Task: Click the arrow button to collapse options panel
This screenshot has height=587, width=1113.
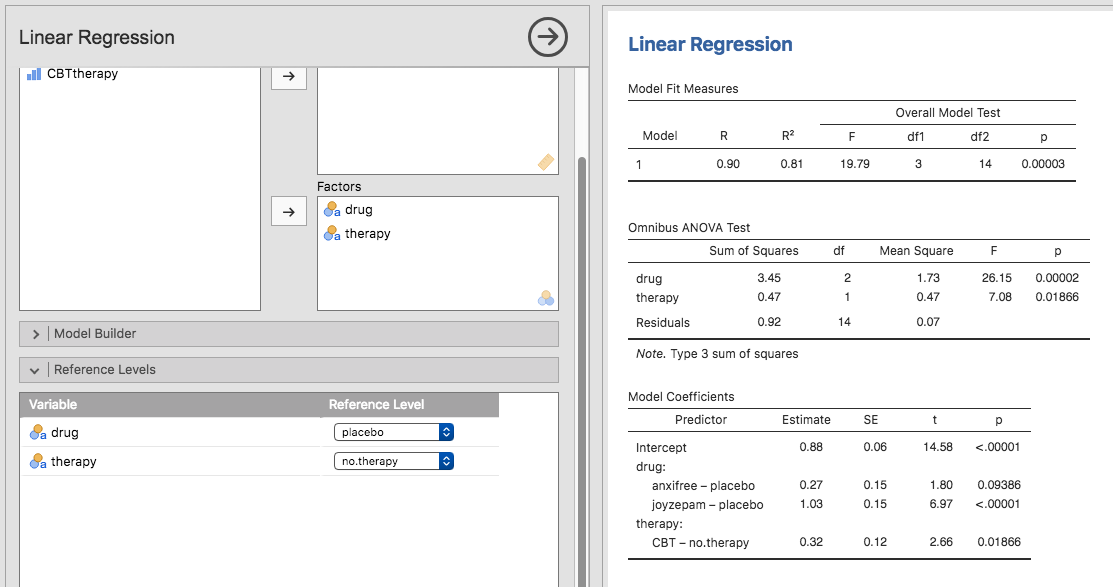Action: tap(547, 37)
